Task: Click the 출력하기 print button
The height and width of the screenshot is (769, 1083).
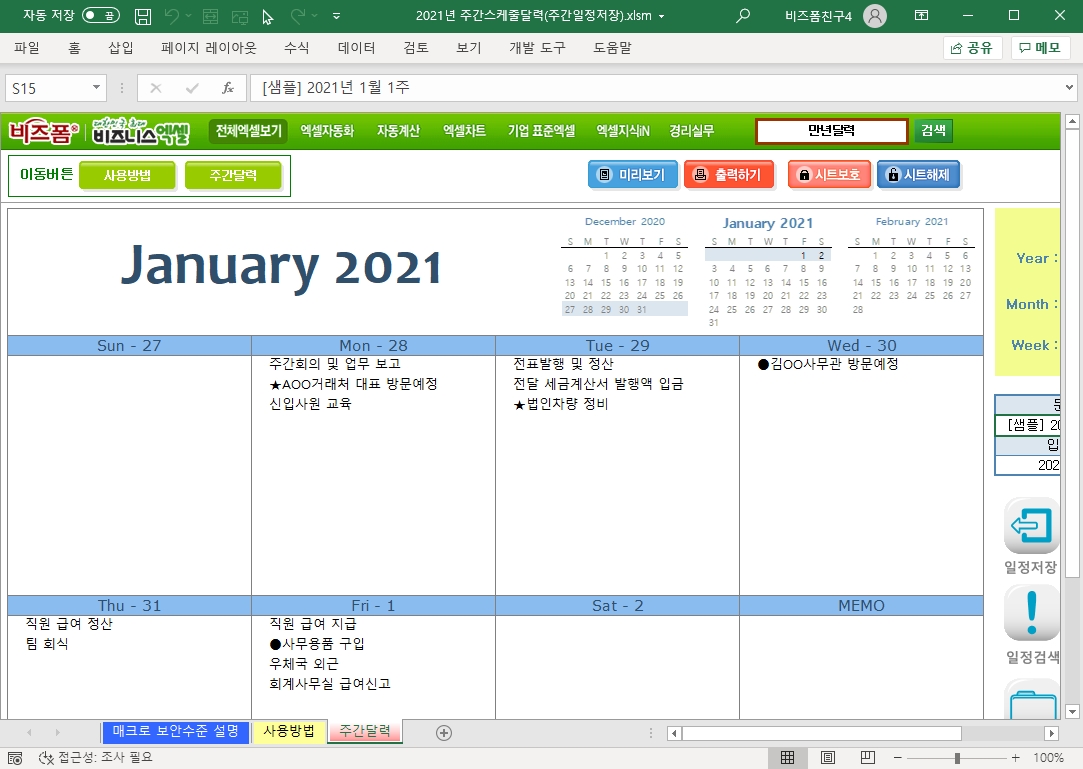Action: [729, 175]
